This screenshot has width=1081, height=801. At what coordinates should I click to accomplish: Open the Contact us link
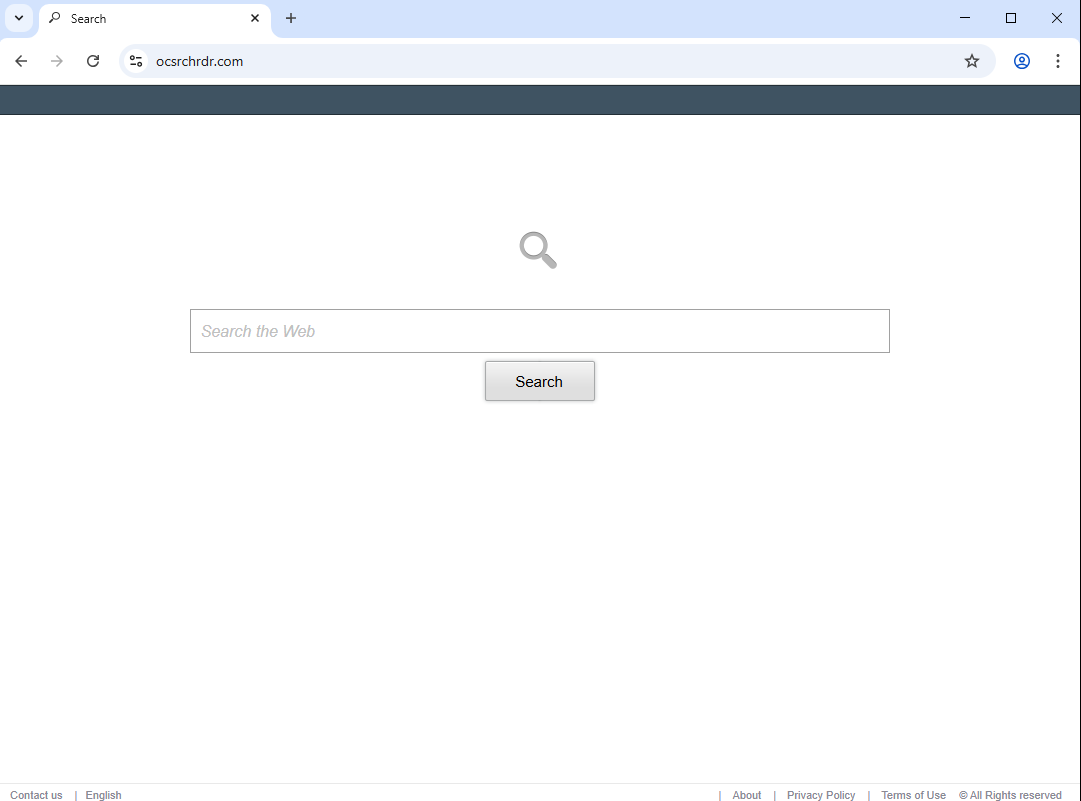(36, 795)
